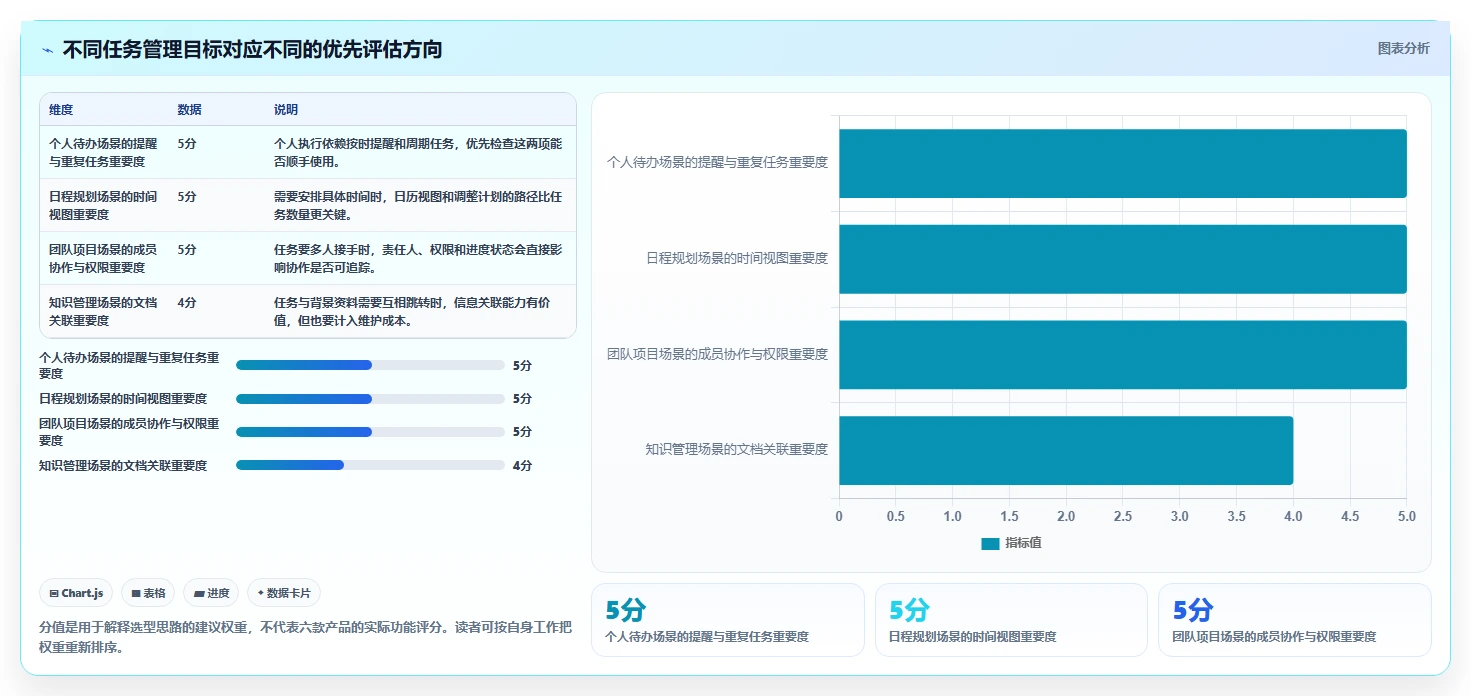Click the footnote text starting 分值是用于解释
Image resolution: width=1471 pixels, height=696 pixels.
tap(305, 637)
